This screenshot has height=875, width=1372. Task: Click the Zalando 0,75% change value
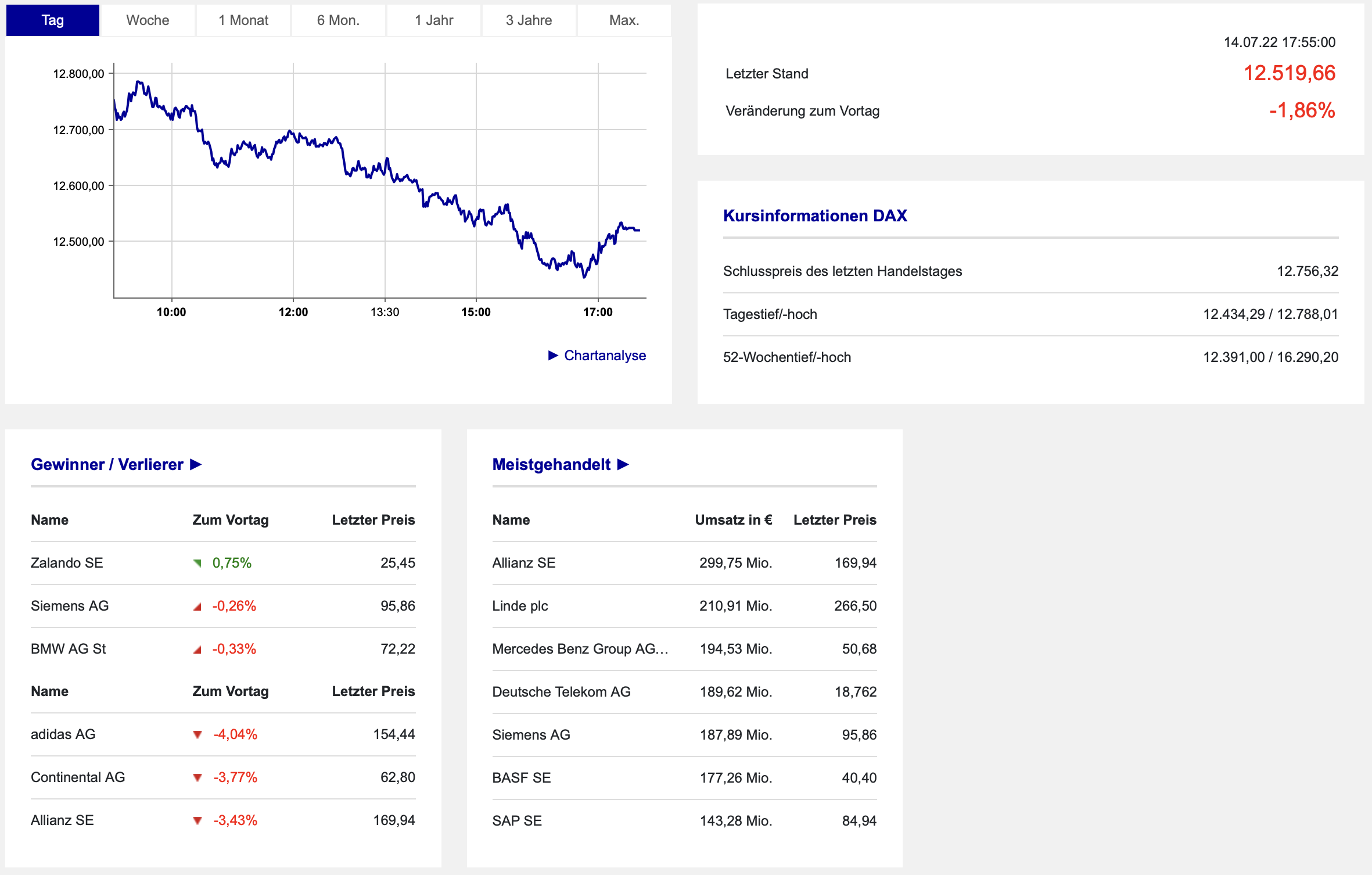tap(232, 563)
